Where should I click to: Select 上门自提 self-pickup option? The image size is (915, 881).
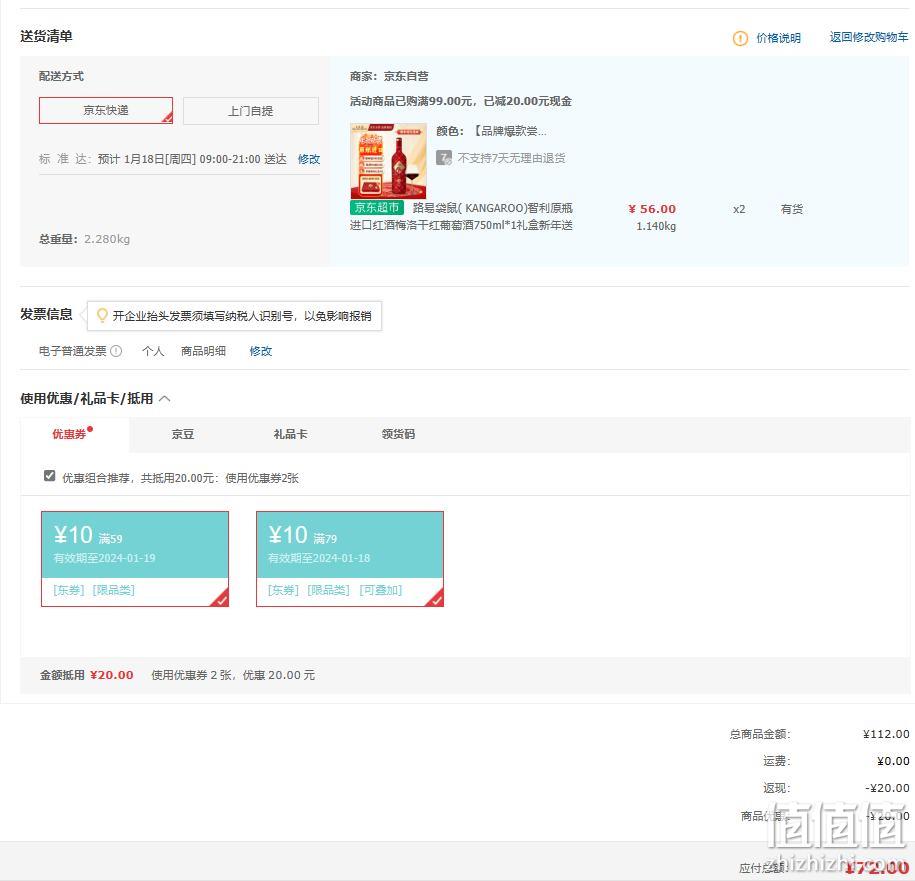pyautogui.click(x=250, y=111)
